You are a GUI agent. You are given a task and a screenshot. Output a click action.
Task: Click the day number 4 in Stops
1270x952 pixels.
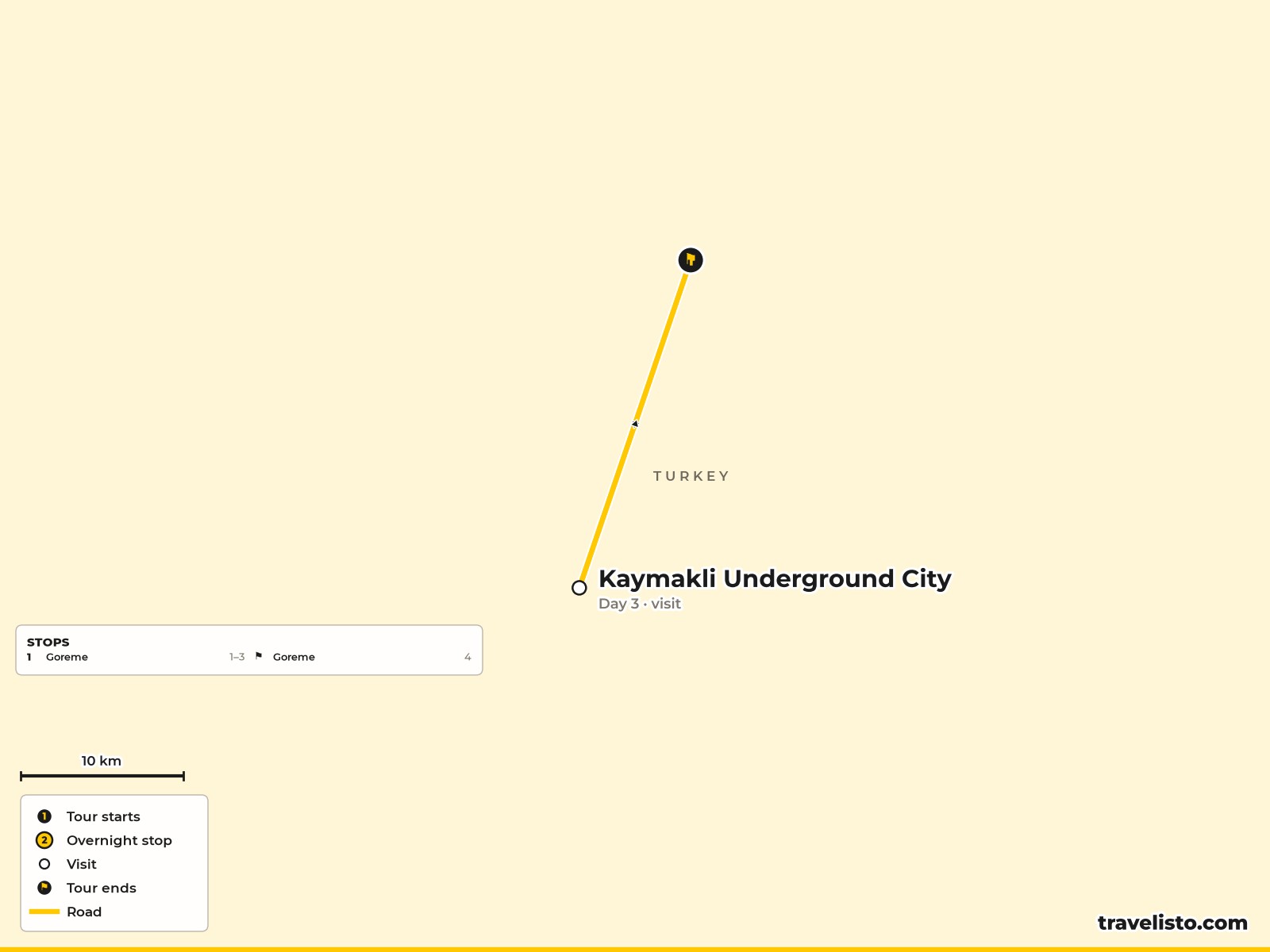(468, 657)
